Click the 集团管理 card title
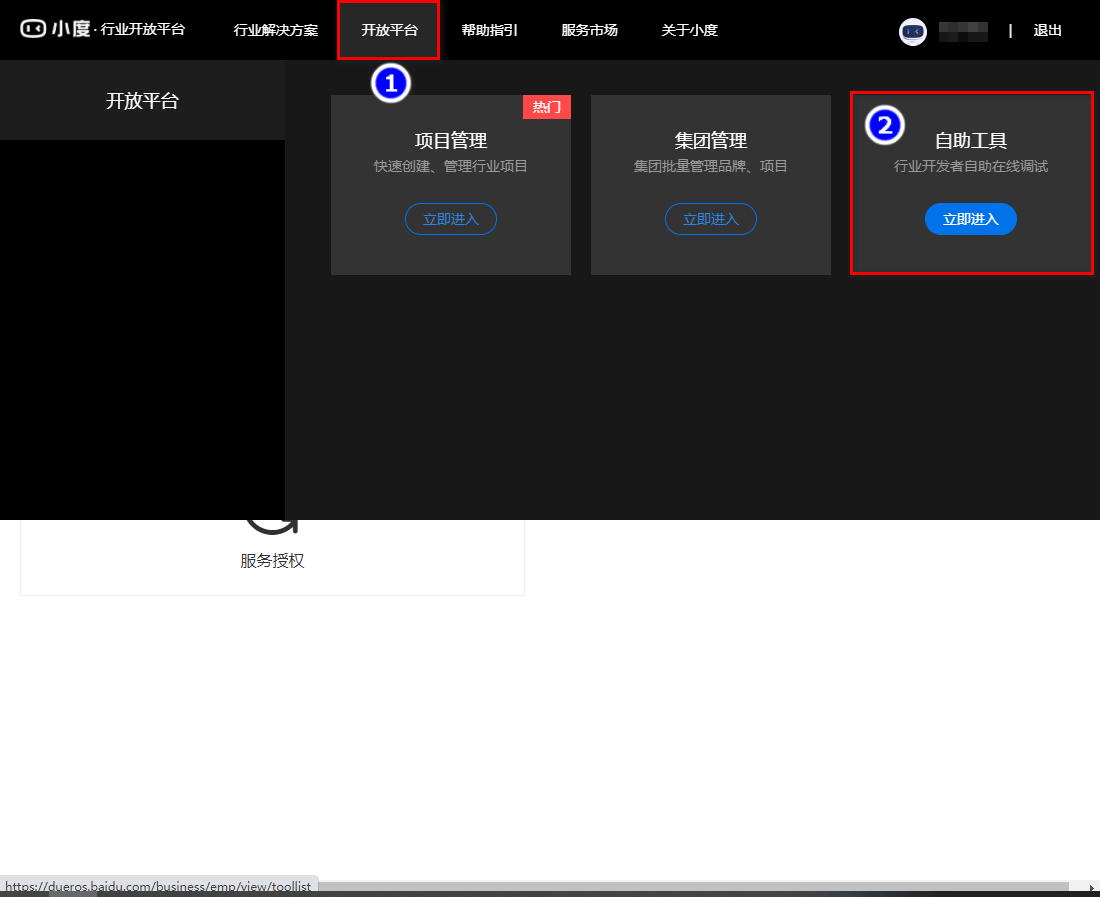1100x897 pixels. (710, 141)
